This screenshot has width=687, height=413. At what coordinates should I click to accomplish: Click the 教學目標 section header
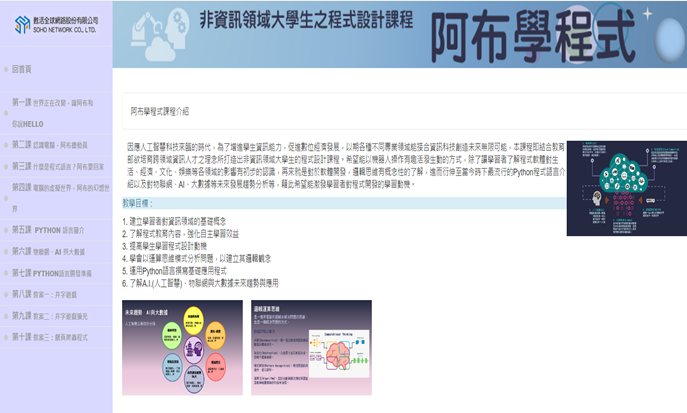[139, 203]
